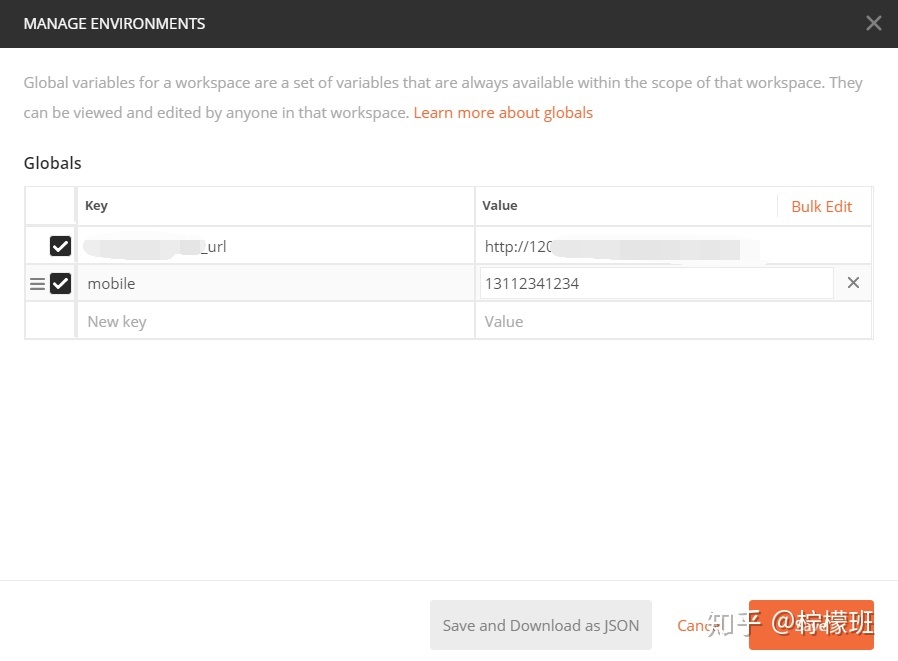Click Save and Download as JSON
Viewport: 898px width, 661px height.
click(x=541, y=625)
